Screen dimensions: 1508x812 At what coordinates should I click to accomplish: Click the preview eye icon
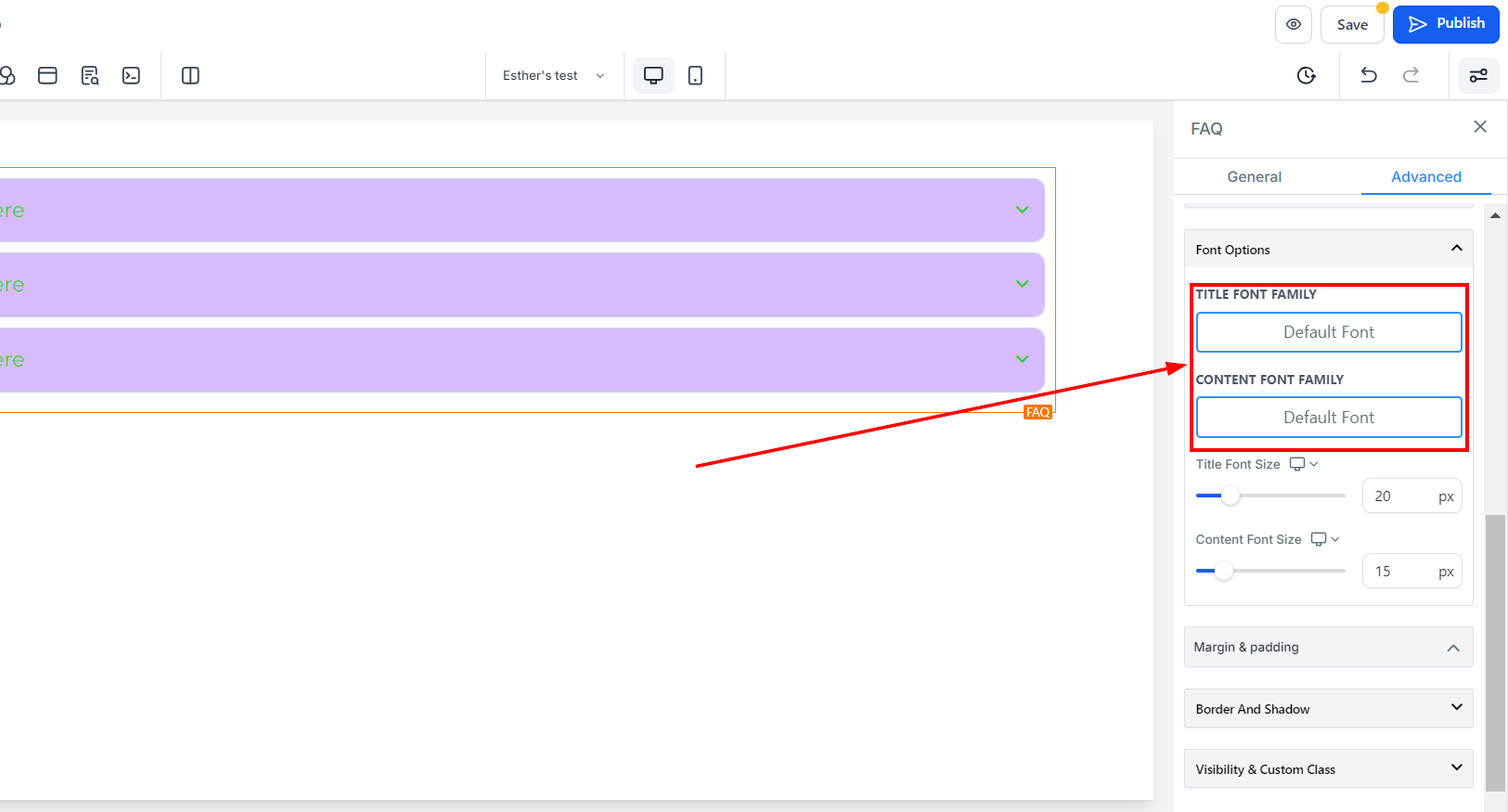pos(1293,24)
